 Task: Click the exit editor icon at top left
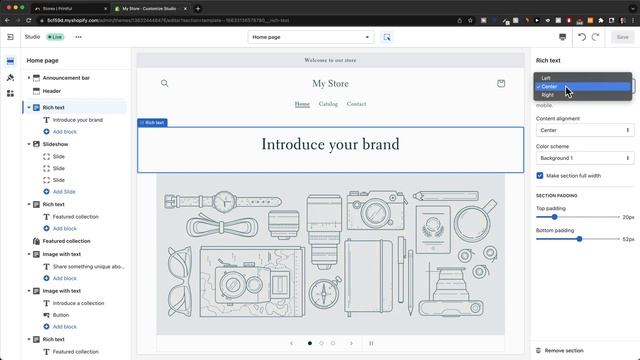tap(10, 37)
